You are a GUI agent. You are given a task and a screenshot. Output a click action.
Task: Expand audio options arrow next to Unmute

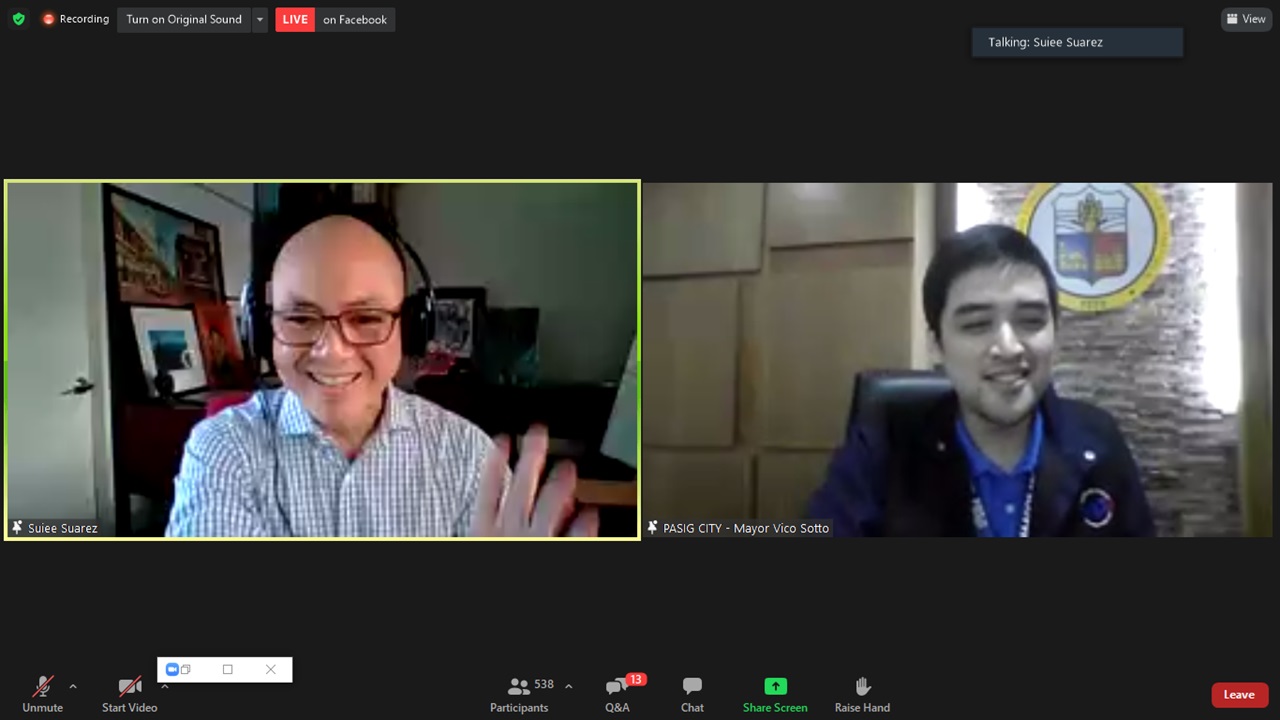pyautogui.click(x=72, y=686)
